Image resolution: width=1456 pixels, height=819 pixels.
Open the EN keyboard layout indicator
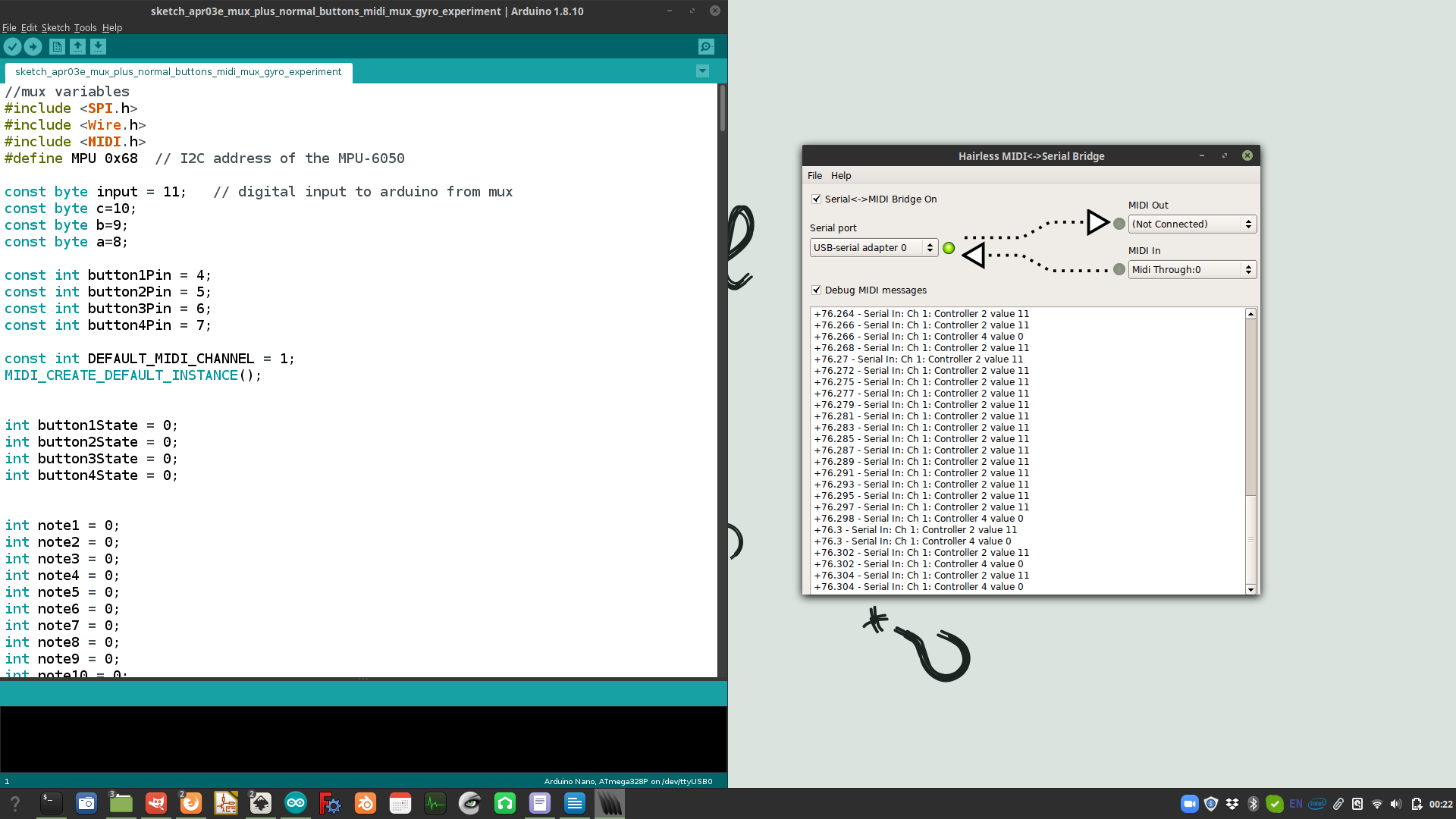click(x=1296, y=804)
